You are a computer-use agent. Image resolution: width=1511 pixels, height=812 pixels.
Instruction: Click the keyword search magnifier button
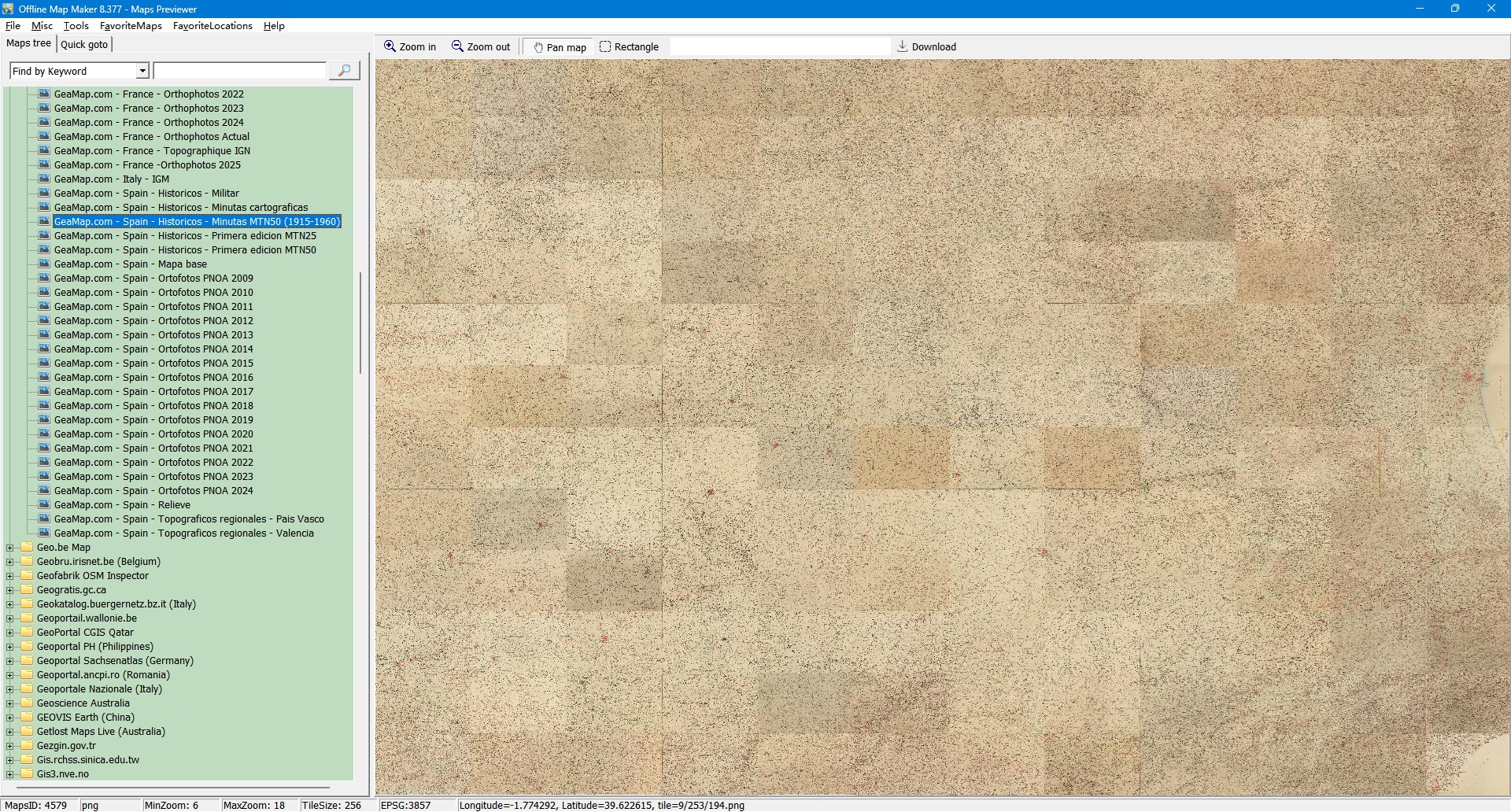click(x=344, y=71)
